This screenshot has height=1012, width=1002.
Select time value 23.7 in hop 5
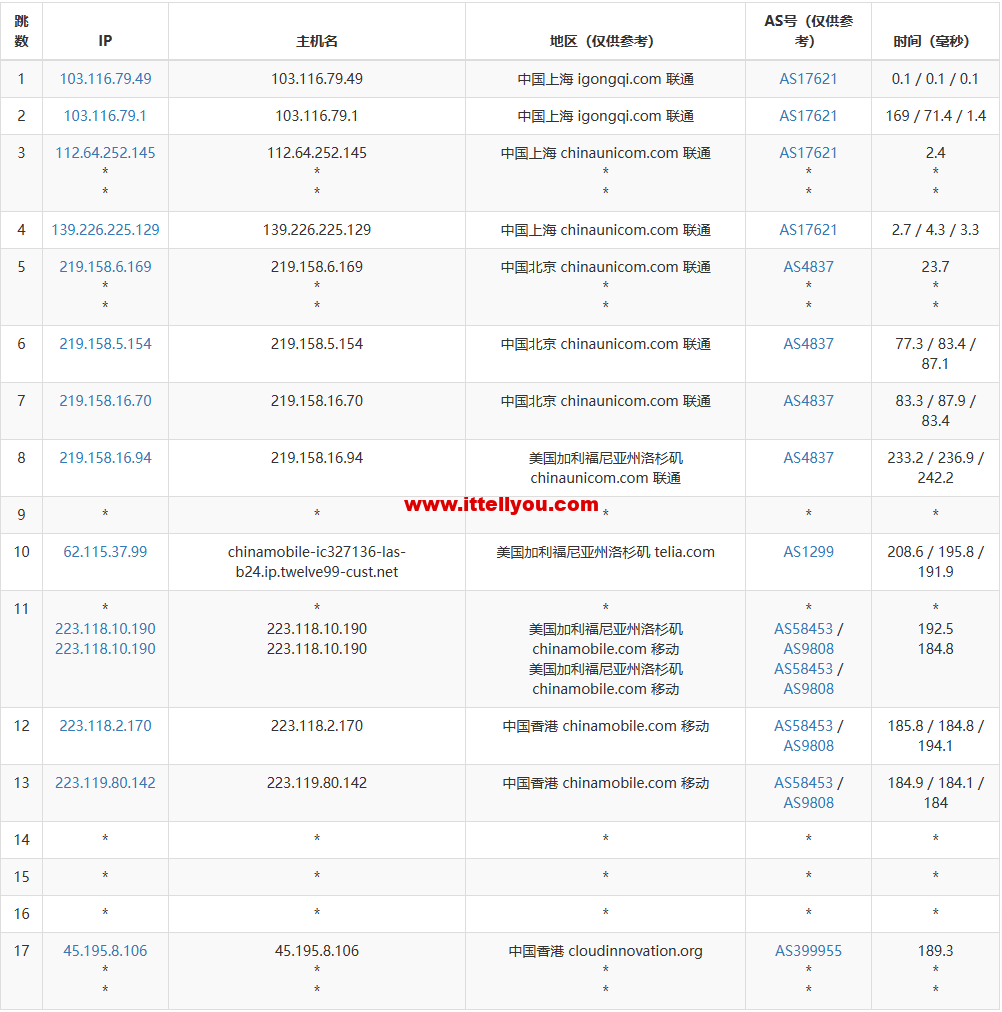tap(935, 267)
